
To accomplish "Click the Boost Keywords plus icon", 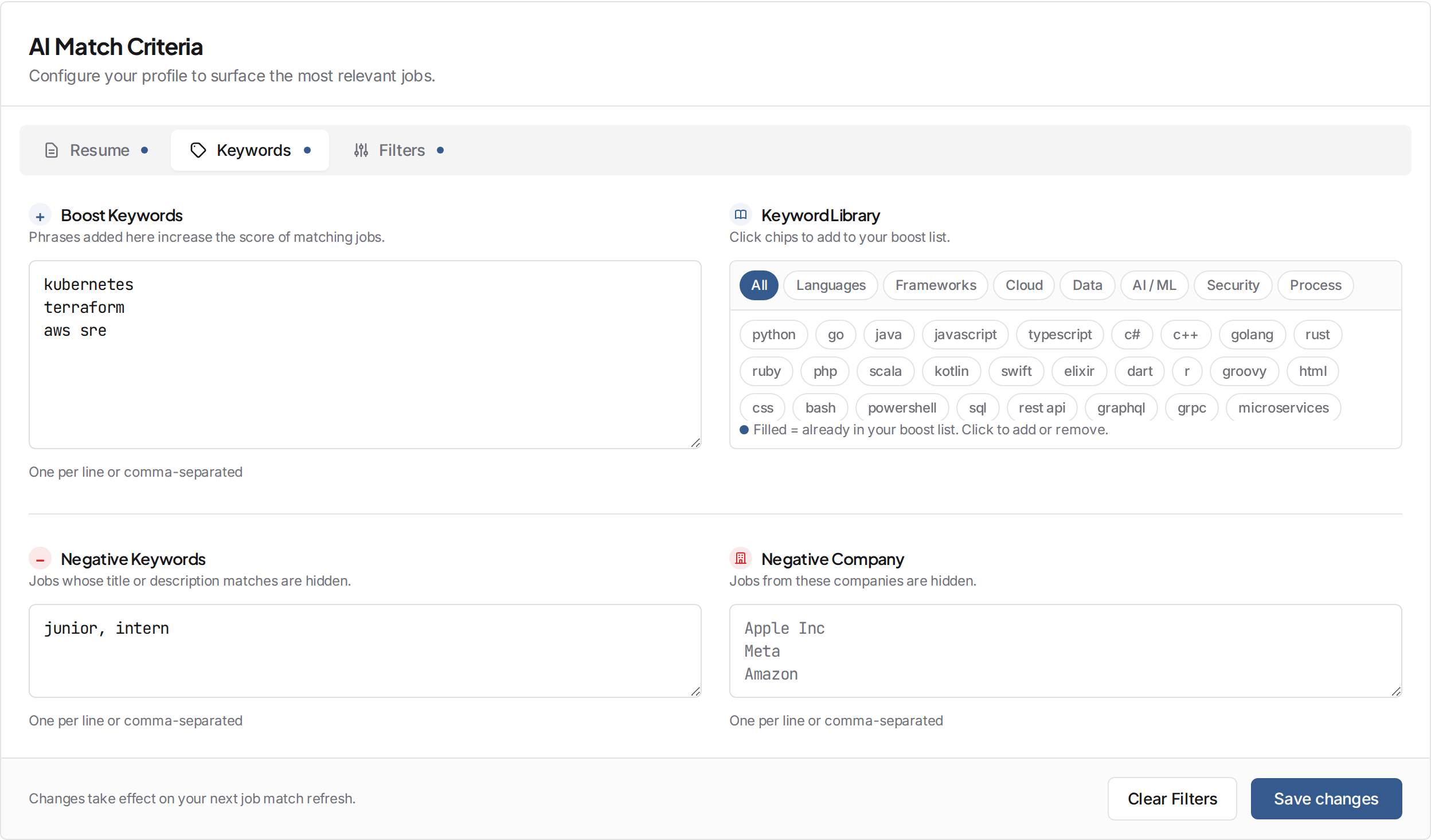I will 40,215.
